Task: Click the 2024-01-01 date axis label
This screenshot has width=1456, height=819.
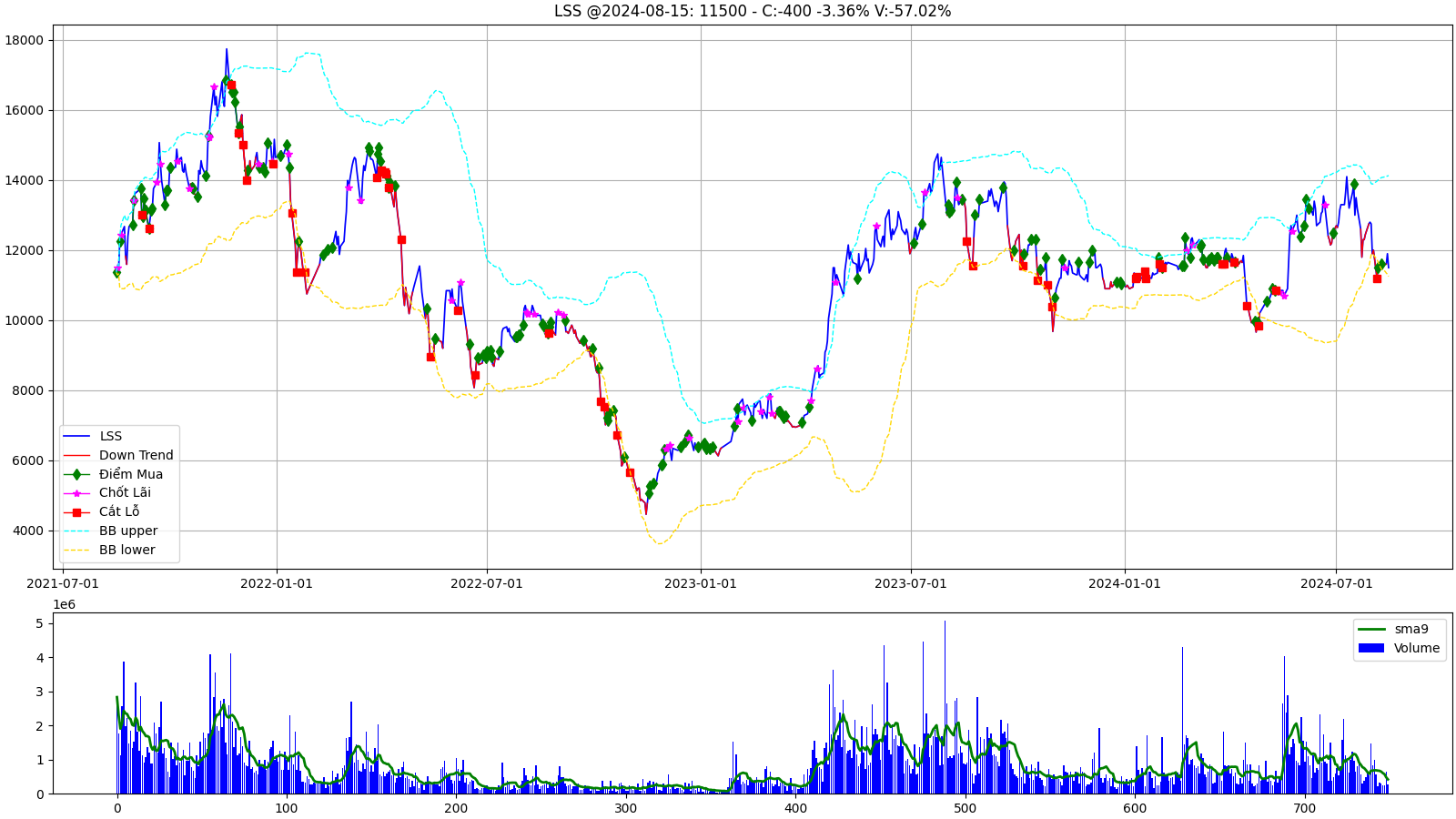Action: pos(1125,583)
